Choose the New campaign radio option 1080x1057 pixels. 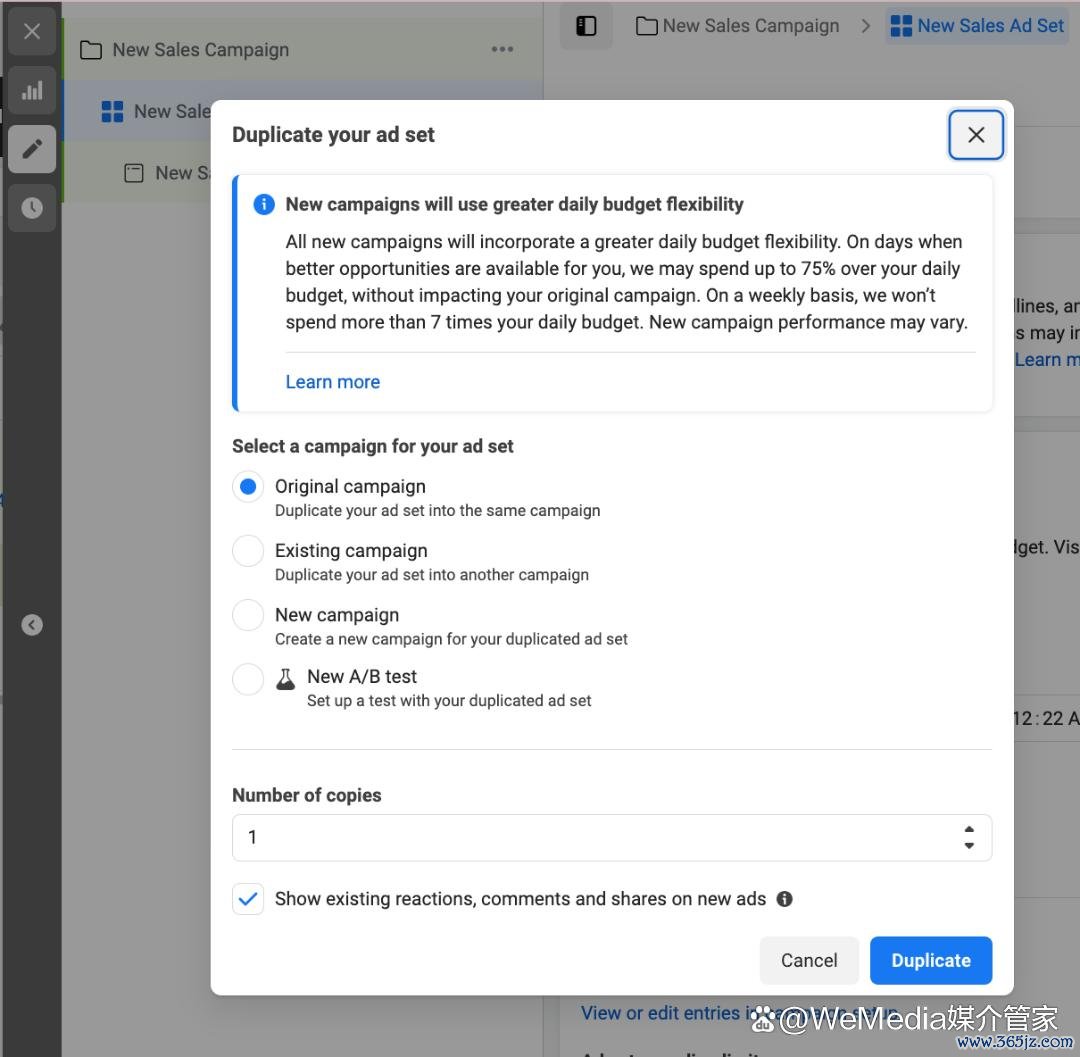click(x=248, y=615)
